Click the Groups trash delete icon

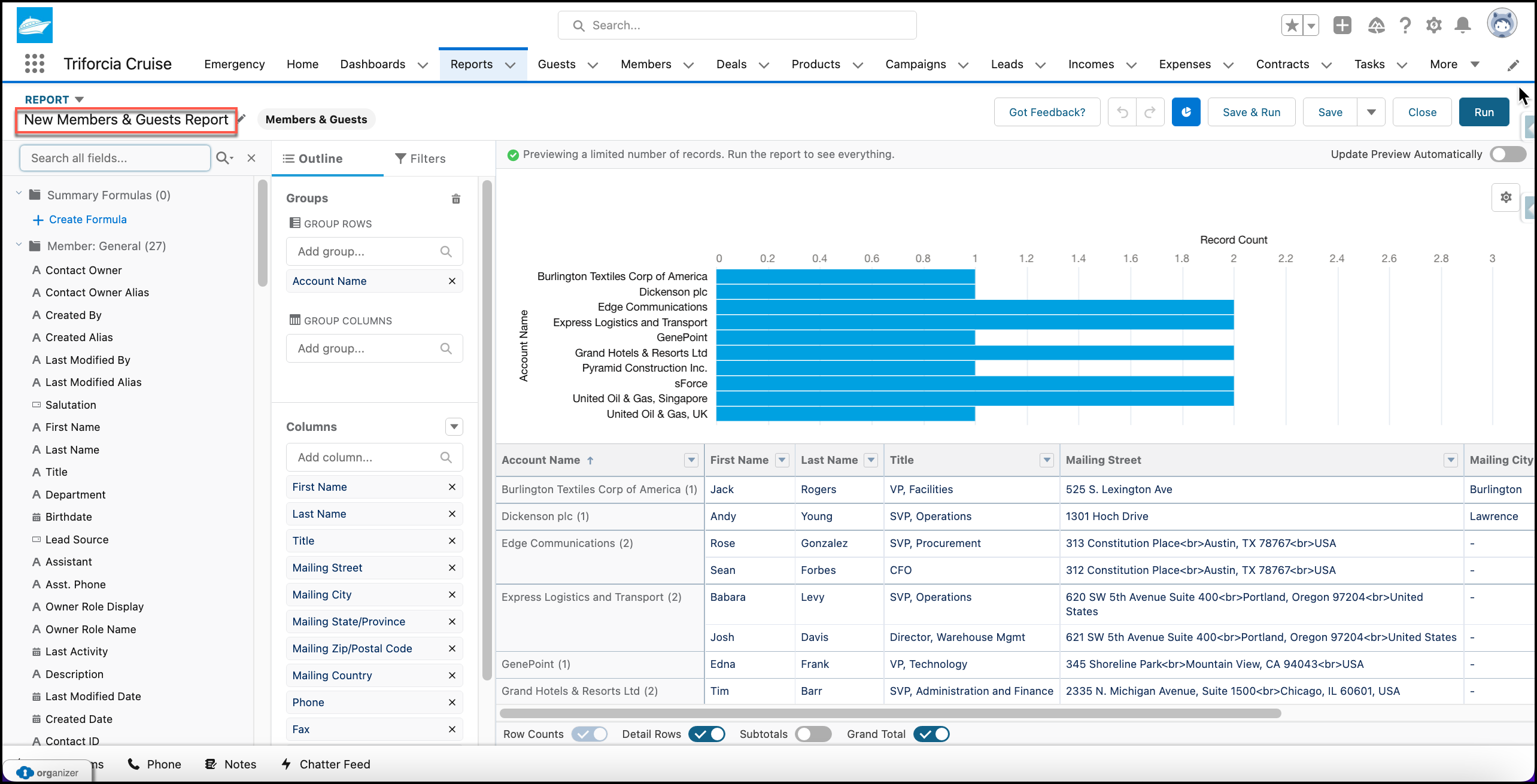tap(456, 199)
